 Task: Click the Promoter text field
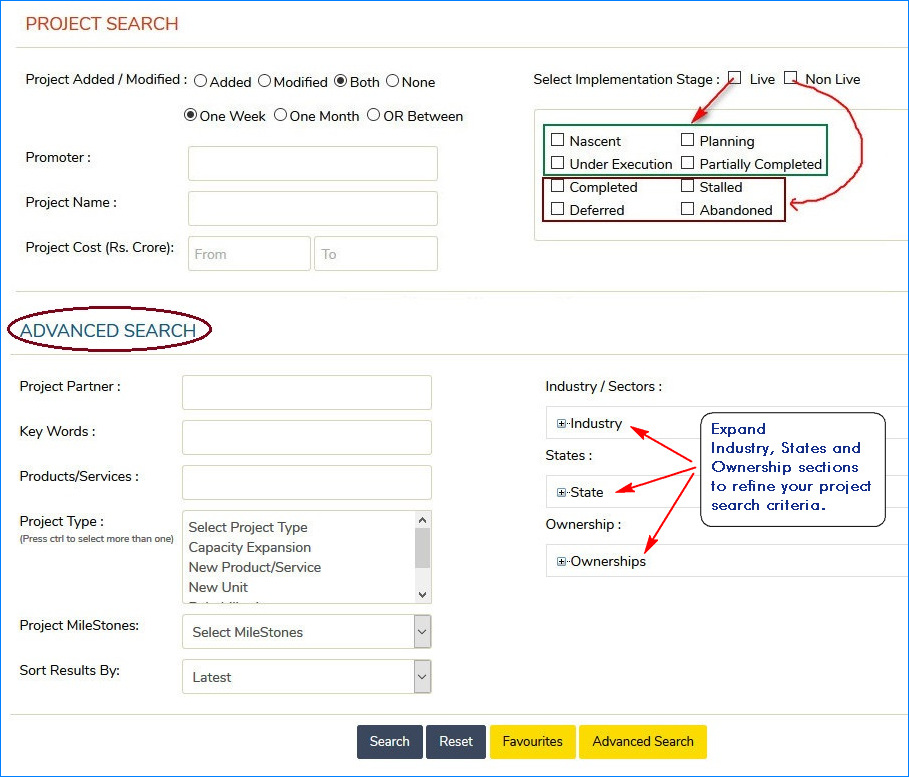(312, 164)
